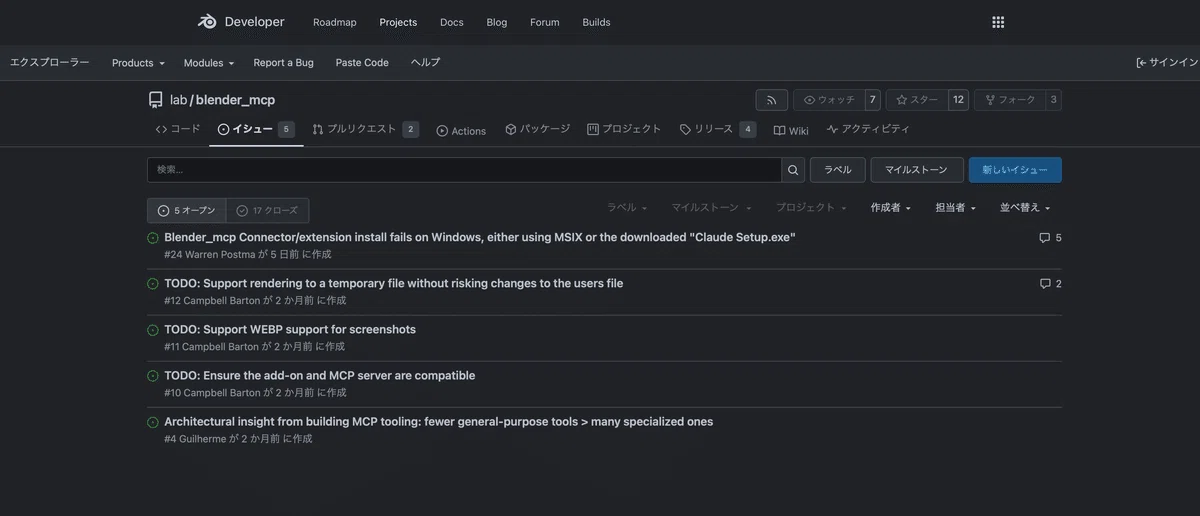
Task: Open issue TODO: Support rendering to temporary file
Action: point(394,283)
